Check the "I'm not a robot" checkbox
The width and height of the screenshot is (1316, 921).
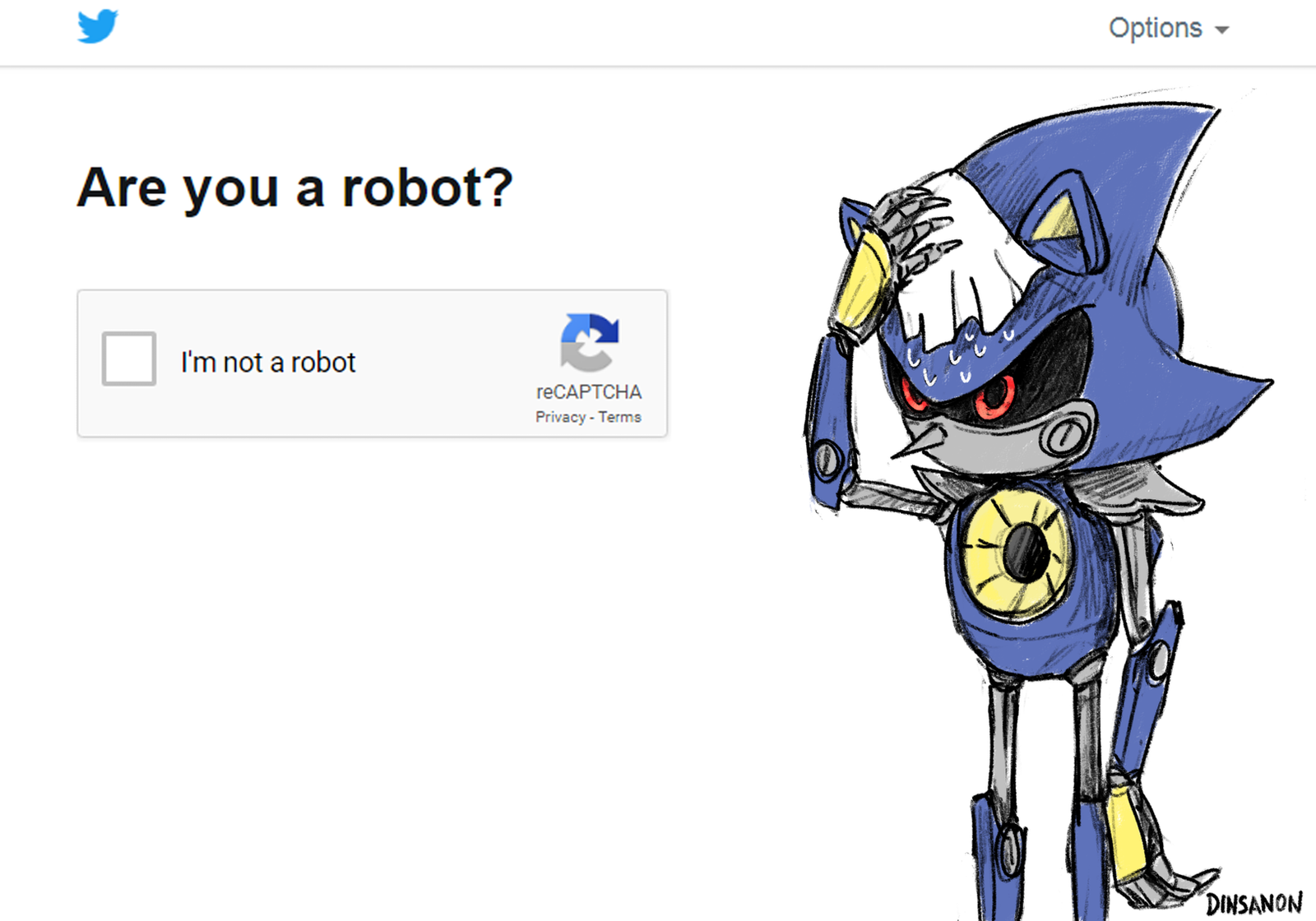(129, 359)
